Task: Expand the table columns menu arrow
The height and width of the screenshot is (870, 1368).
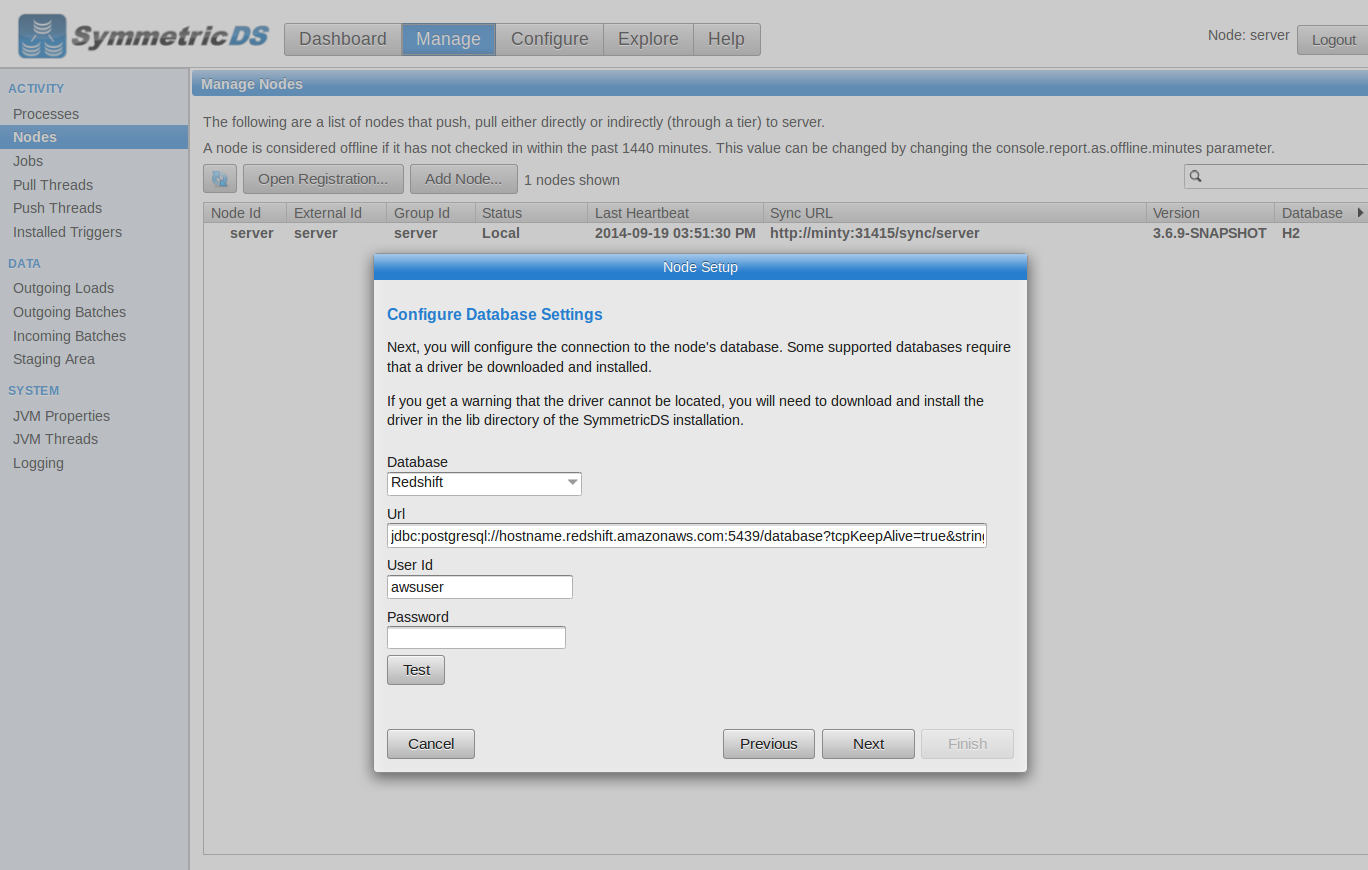Action: [x=1360, y=213]
